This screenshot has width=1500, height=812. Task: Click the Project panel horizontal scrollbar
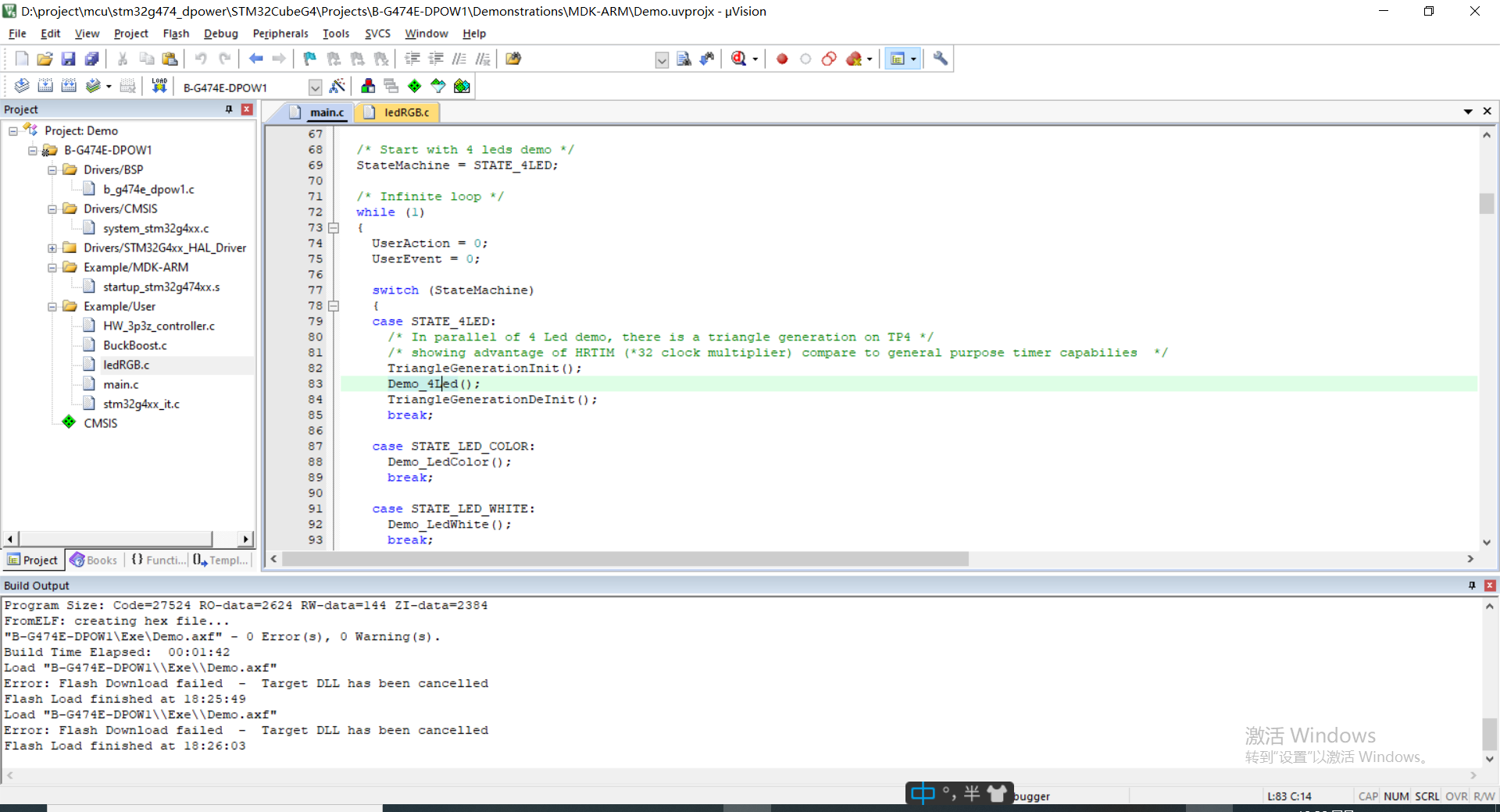coord(116,539)
